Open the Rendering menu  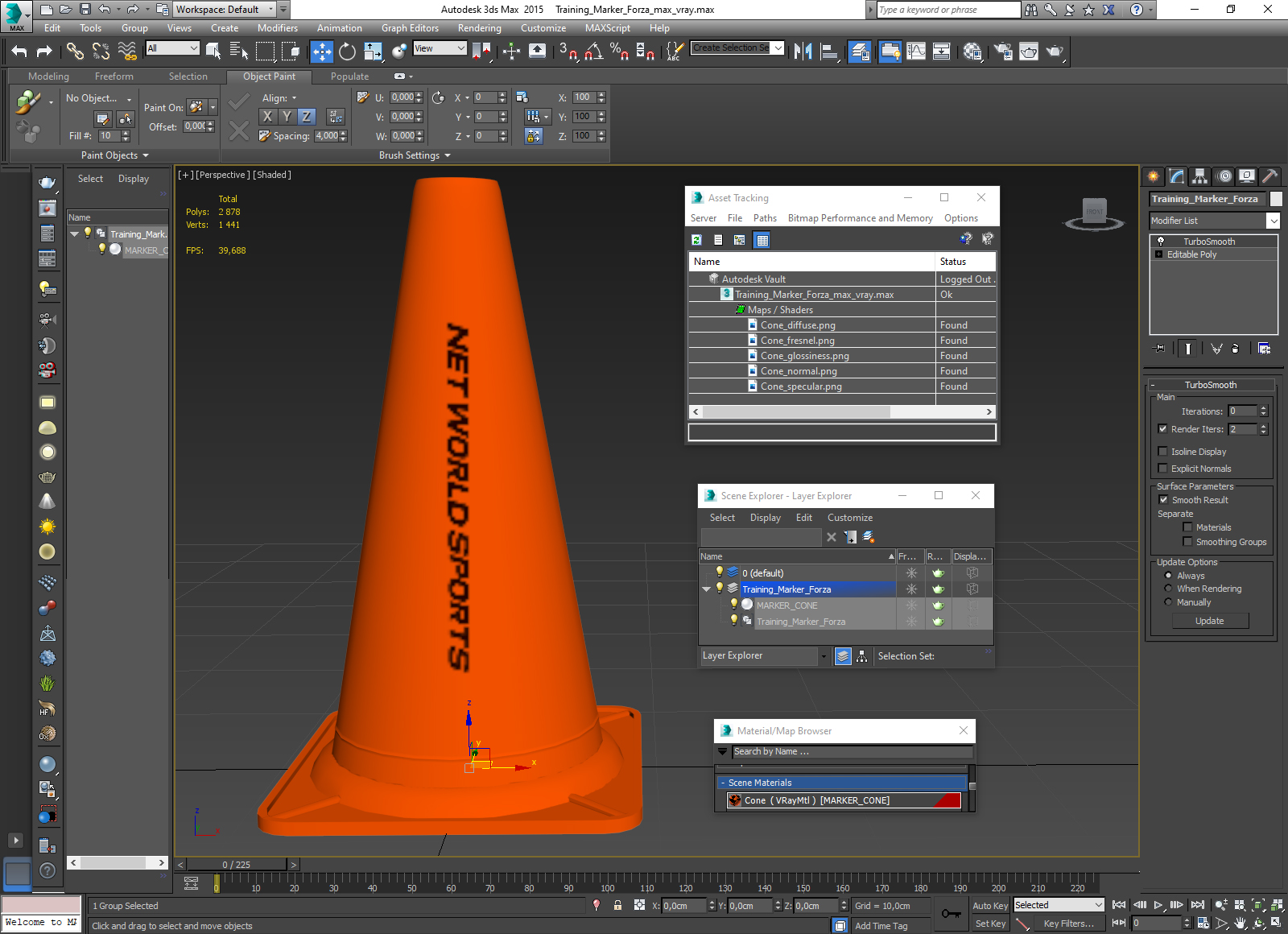coord(480,28)
